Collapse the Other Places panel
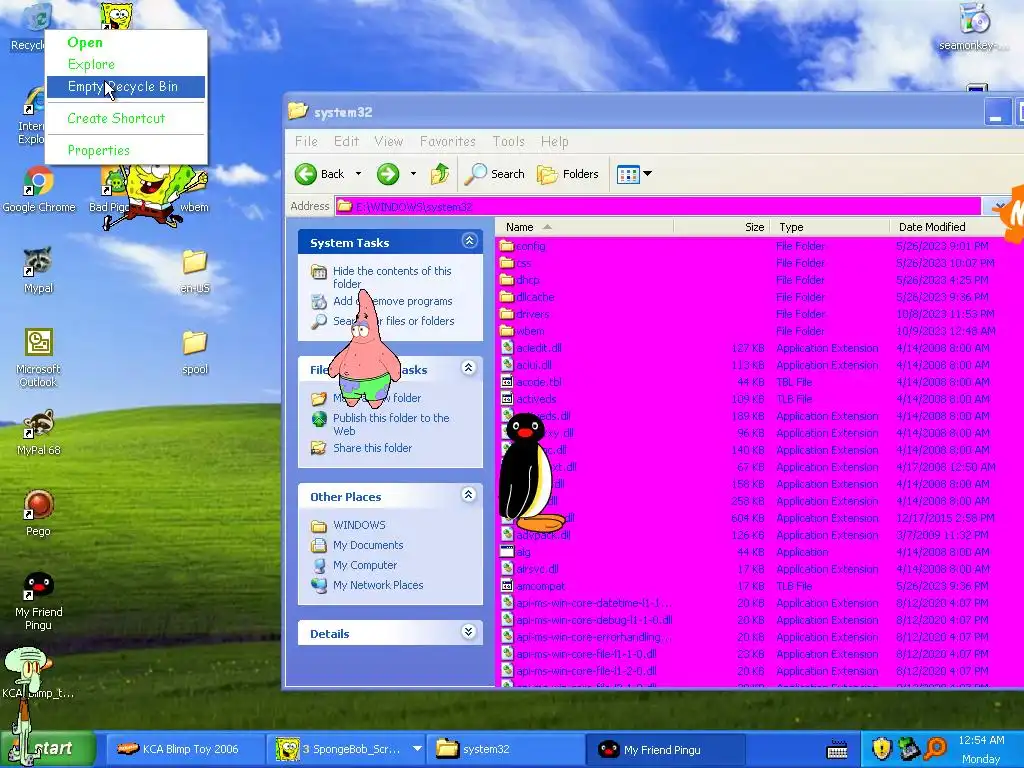 [468, 494]
